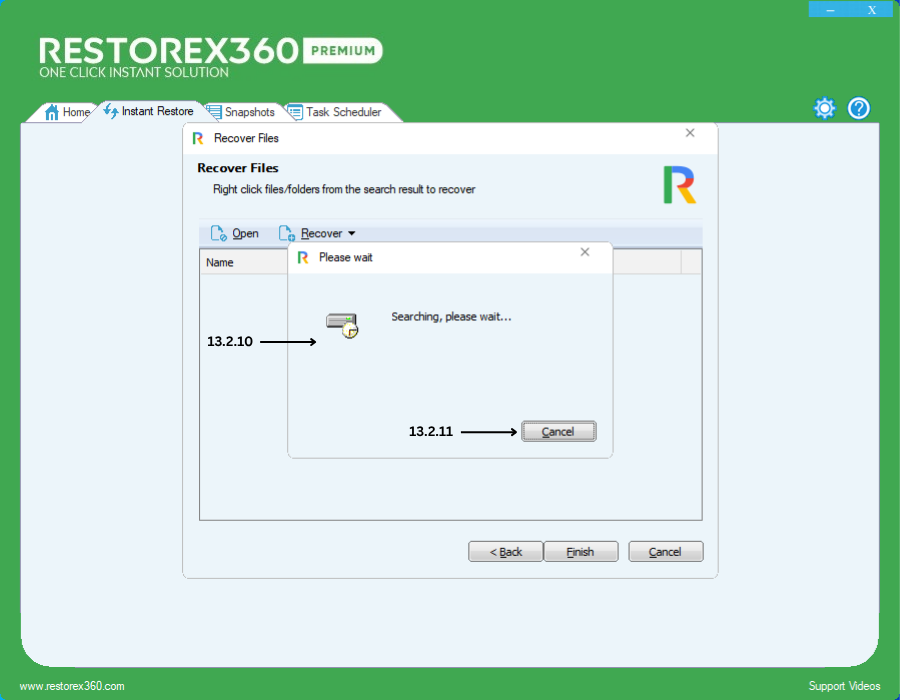The width and height of the screenshot is (900, 700).
Task: Open the Support Videos link
Action: [x=844, y=686]
